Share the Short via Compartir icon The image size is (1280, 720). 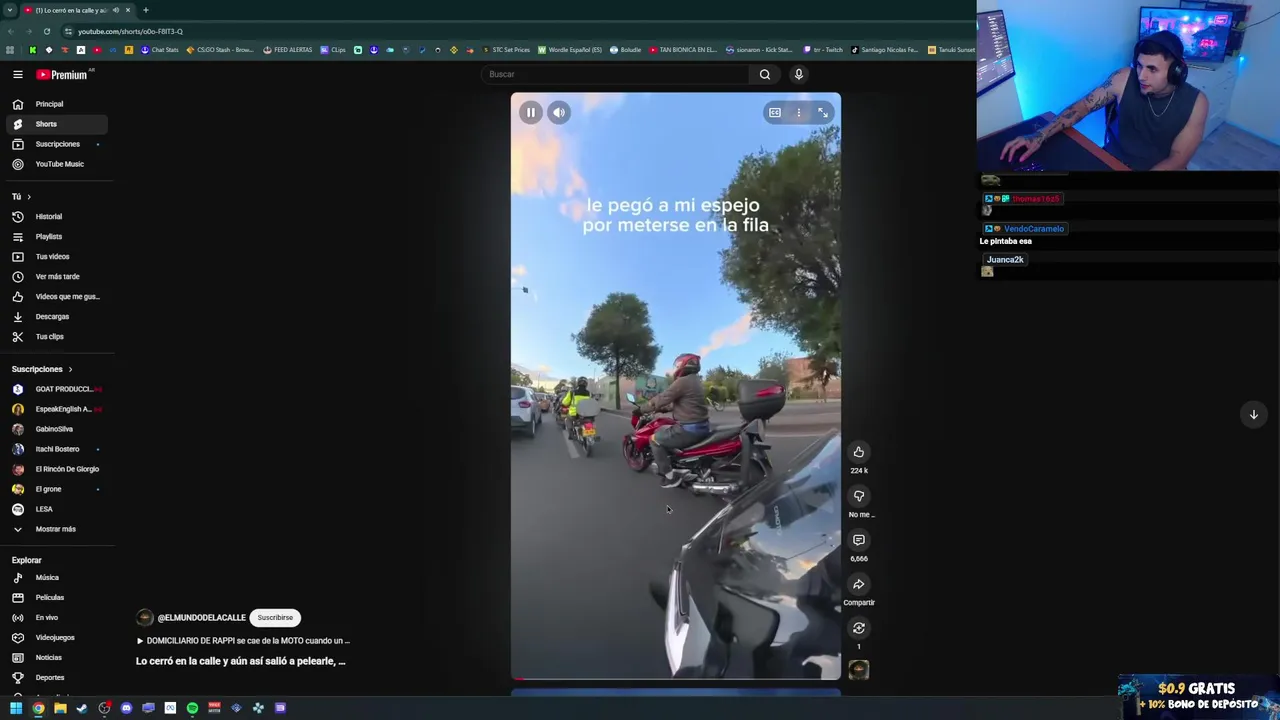coord(858,584)
